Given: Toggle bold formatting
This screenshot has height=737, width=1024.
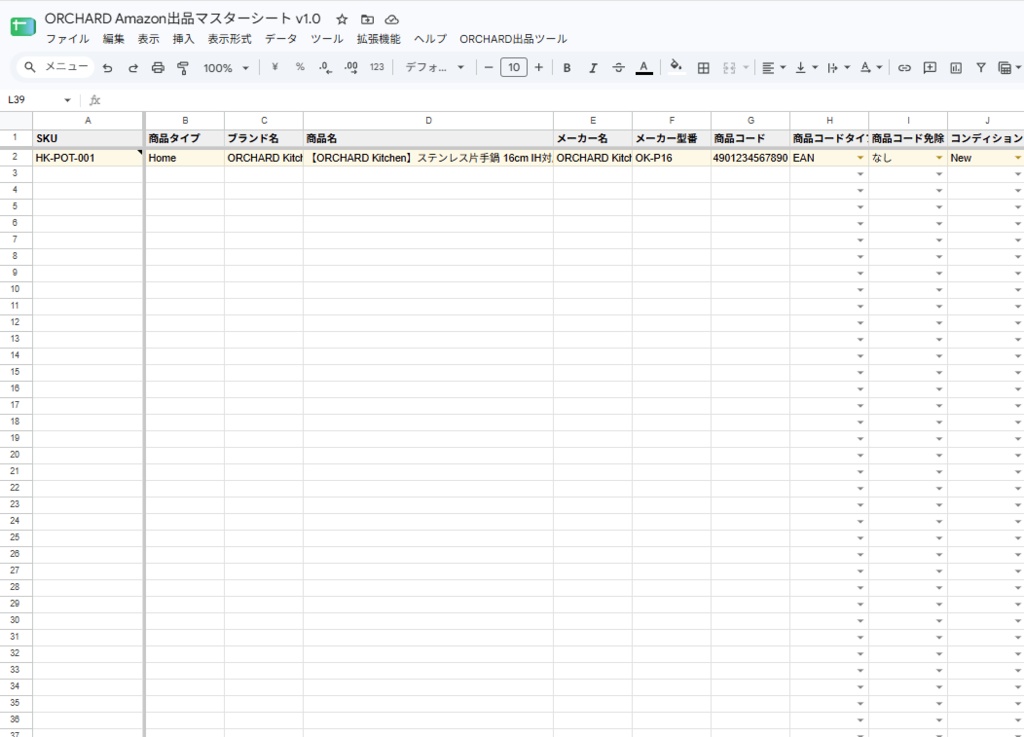Looking at the screenshot, I should [x=567, y=67].
